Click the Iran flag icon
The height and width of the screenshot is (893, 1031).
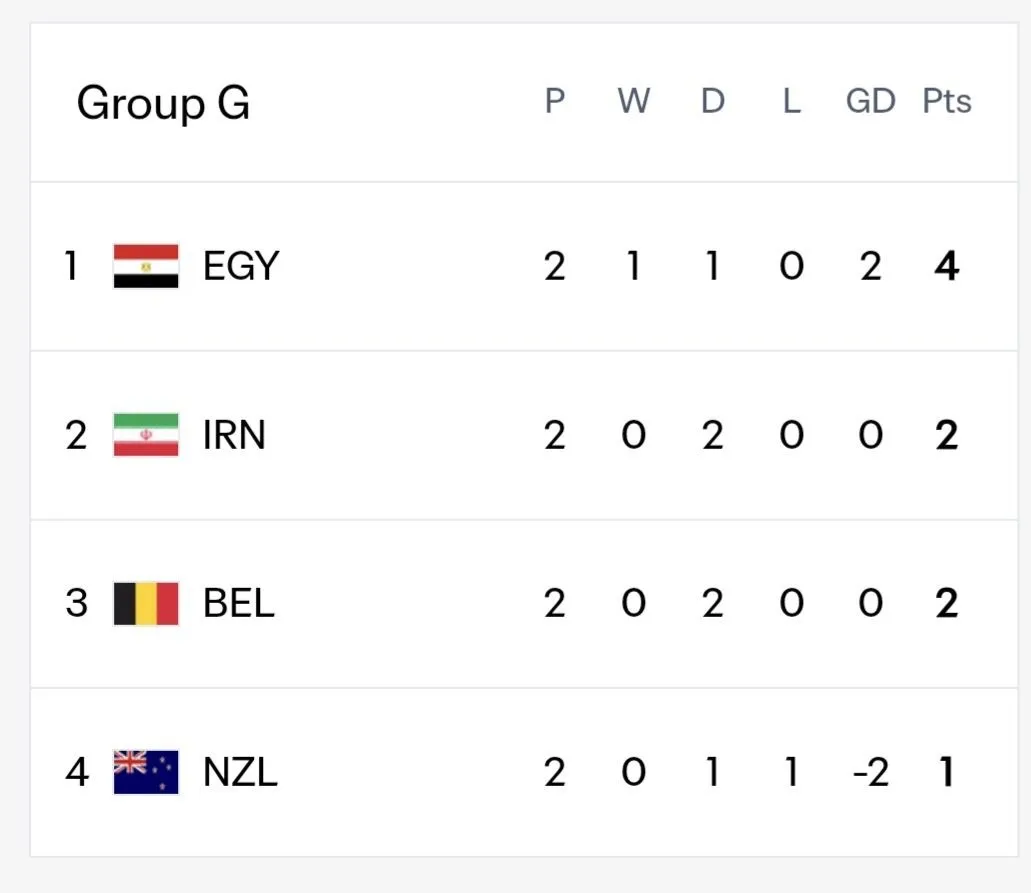pos(146,435)
